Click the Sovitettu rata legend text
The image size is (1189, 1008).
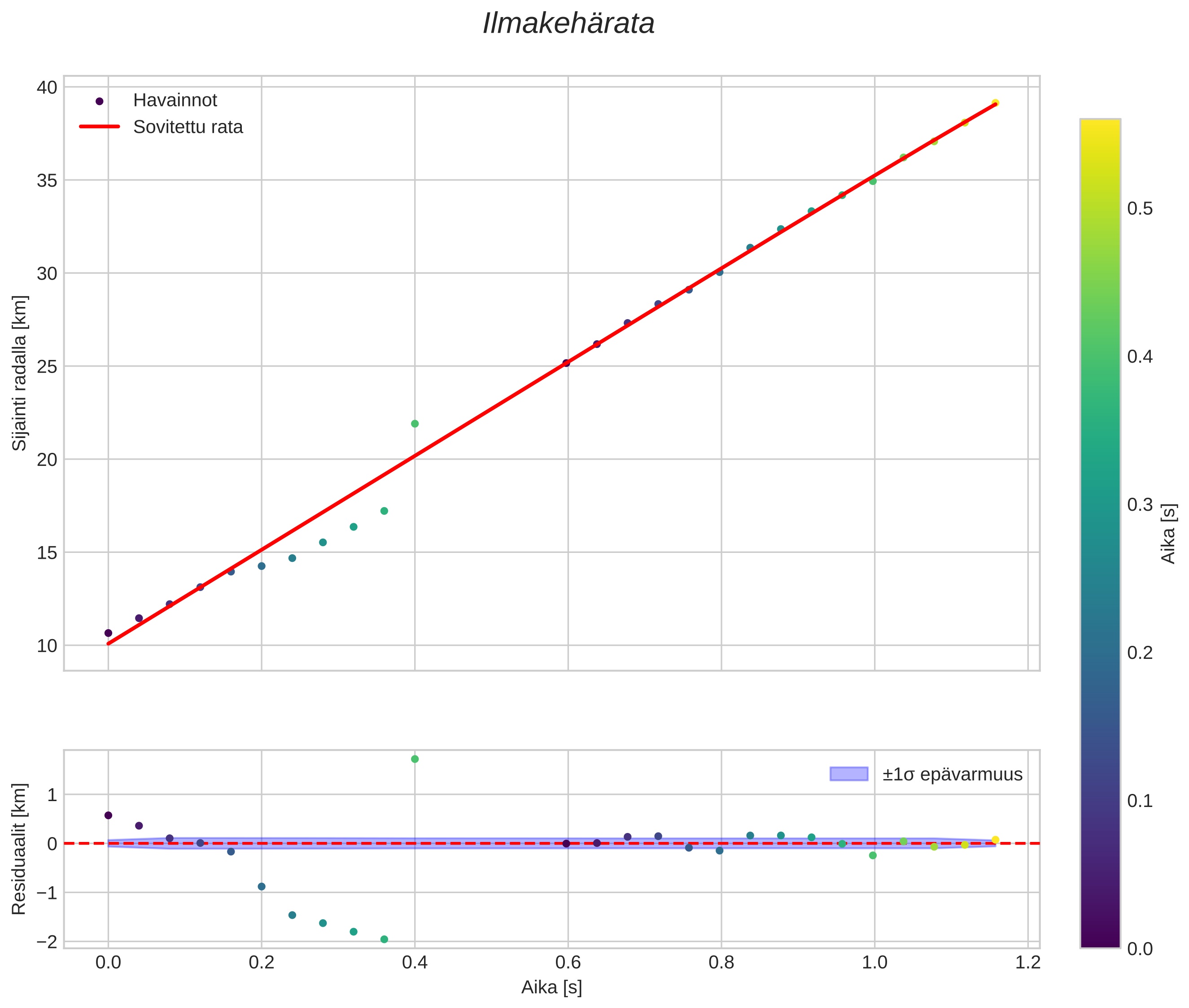[188, 127]
